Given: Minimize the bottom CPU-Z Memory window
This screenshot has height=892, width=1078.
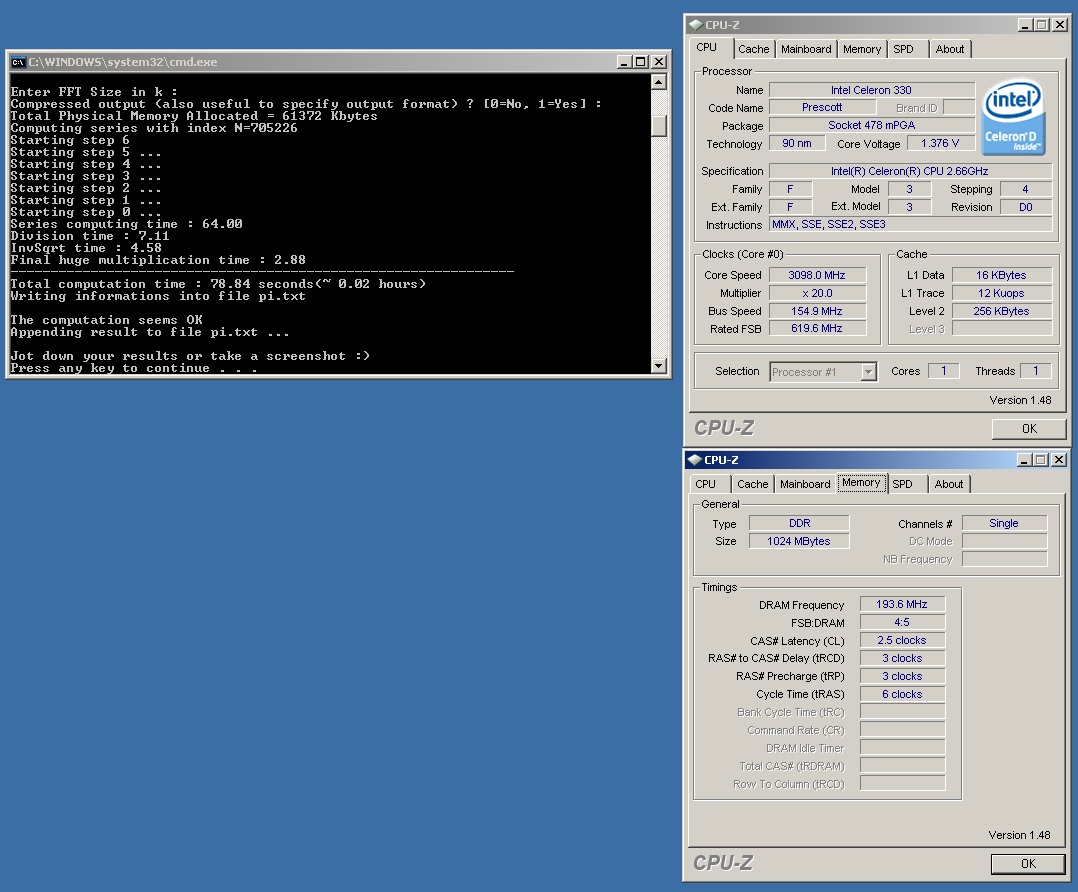Looking at the screenshot, I should pyautogui.click(x=1024, y=459).
